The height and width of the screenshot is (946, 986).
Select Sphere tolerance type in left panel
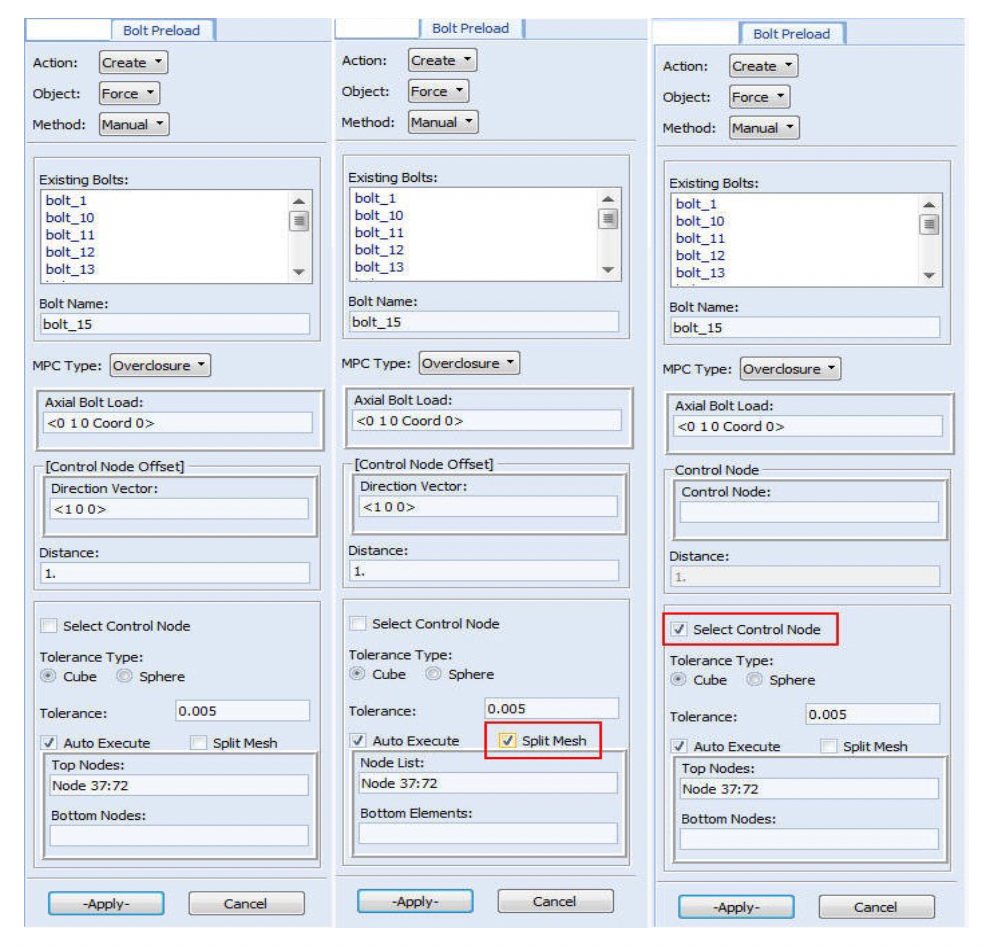point(125,676)
